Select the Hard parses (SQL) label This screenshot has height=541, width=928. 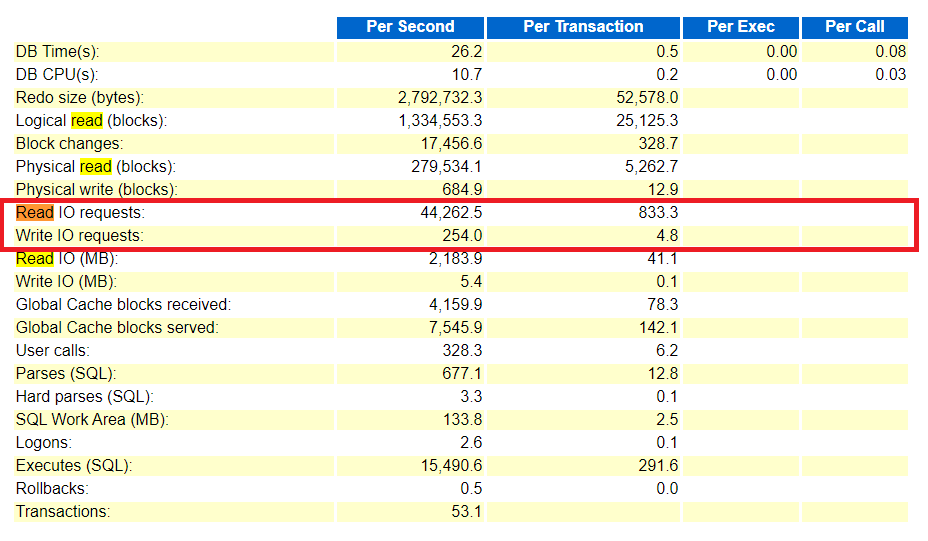coord(85,397)
